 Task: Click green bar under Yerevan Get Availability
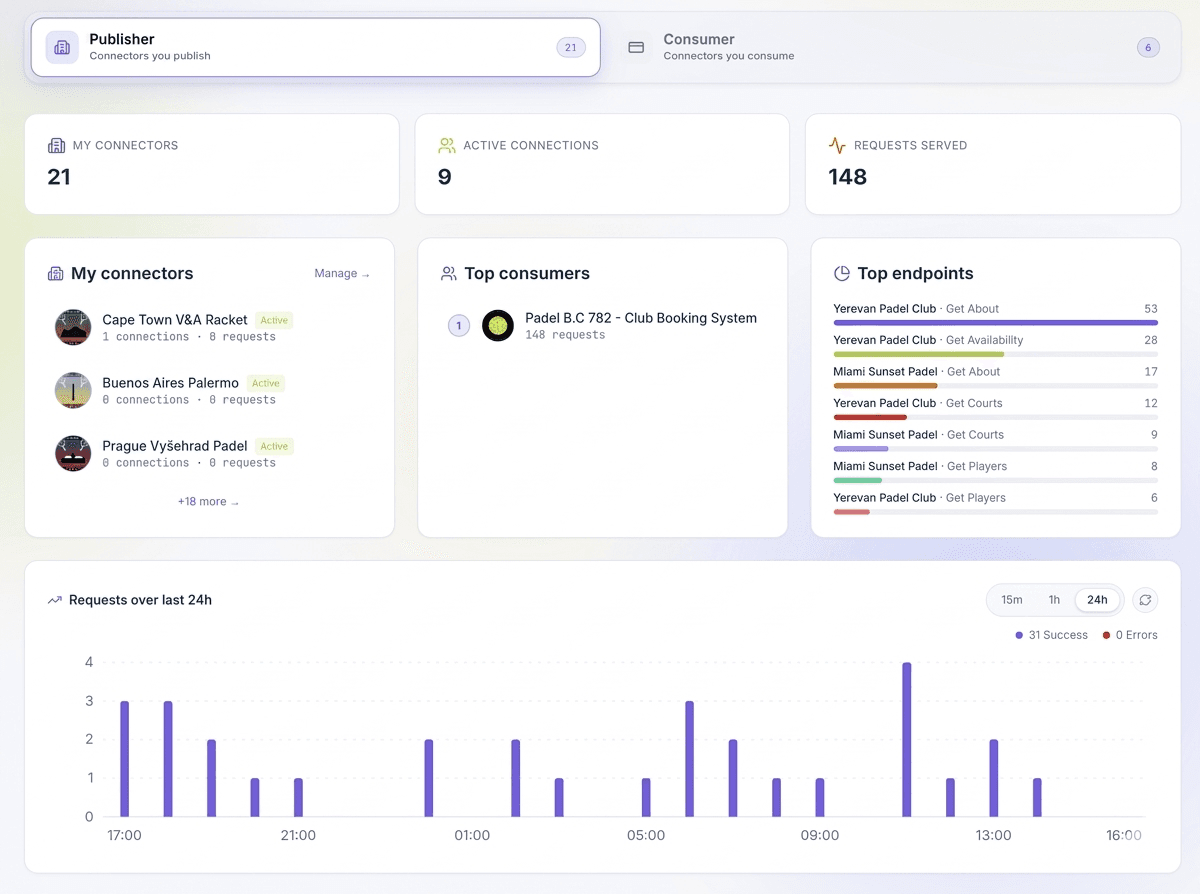[x=918, y=354]
